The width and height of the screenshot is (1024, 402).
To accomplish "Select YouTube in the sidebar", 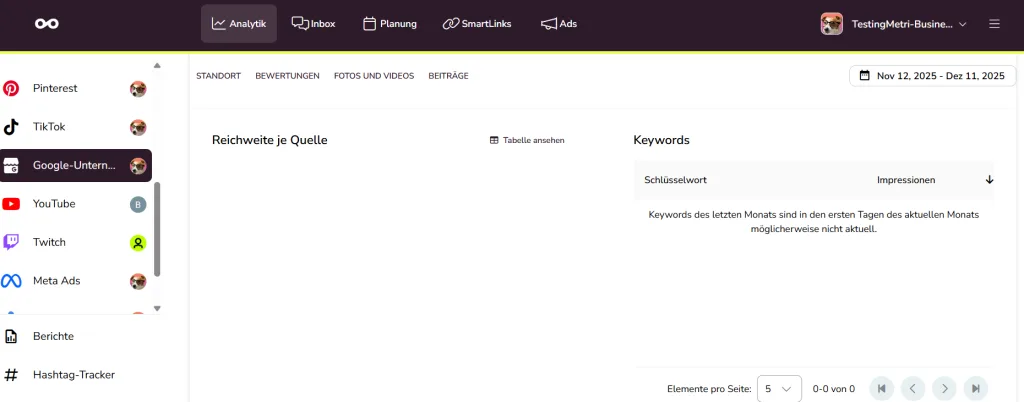I will coord(54,204).
